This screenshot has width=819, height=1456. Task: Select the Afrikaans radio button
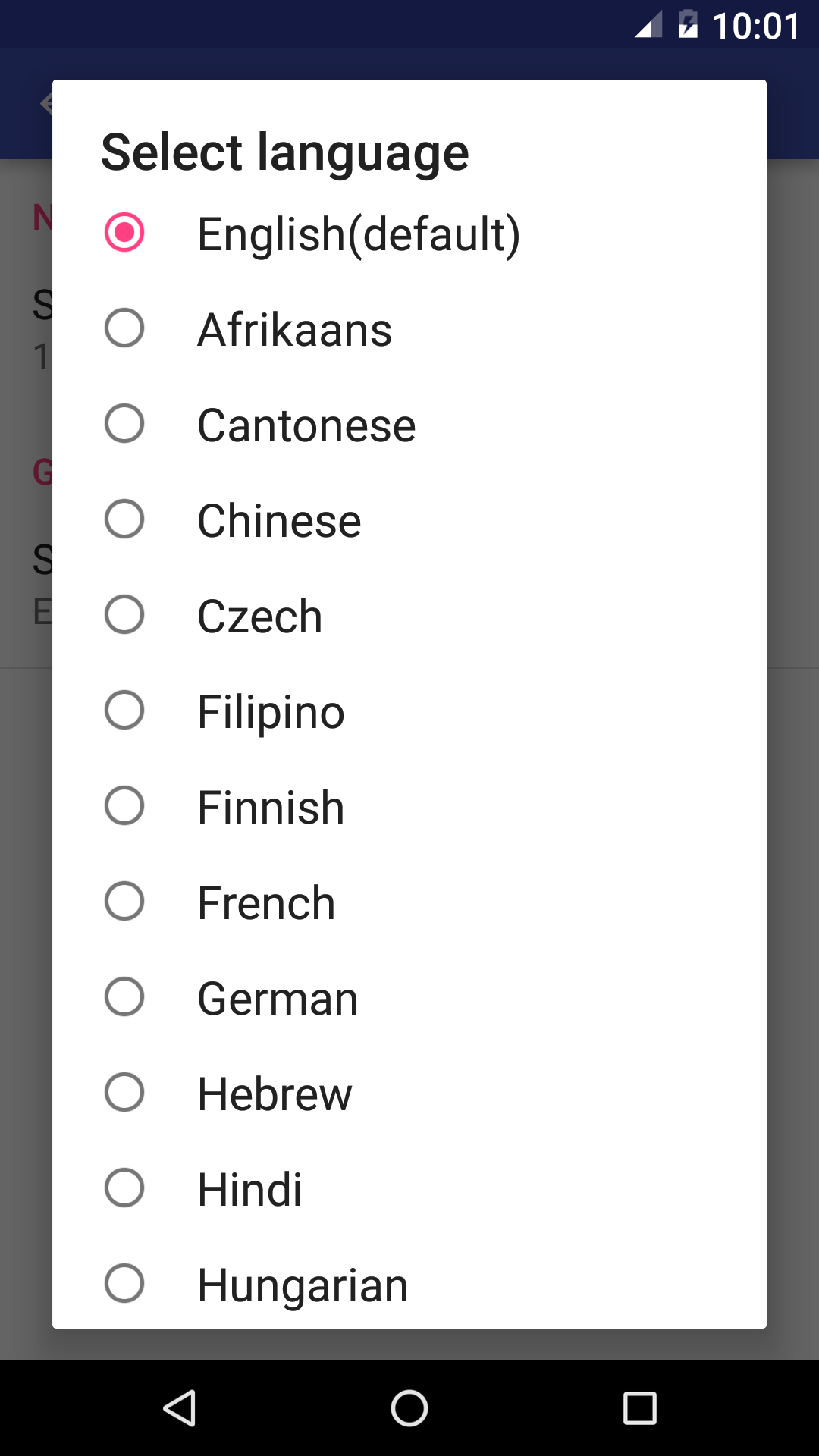point(124,328)
